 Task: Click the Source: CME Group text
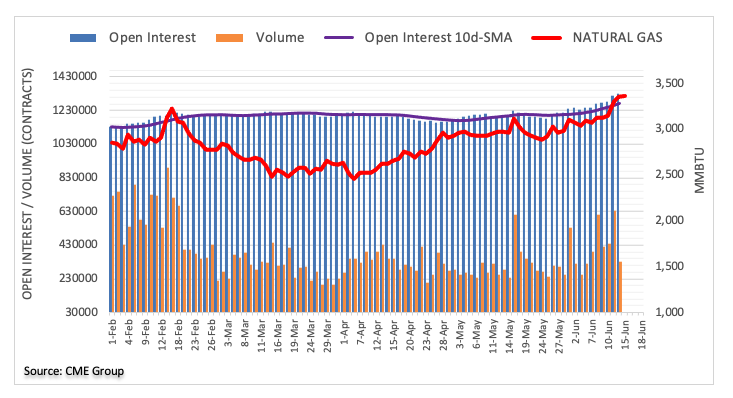tap(74, 371)
